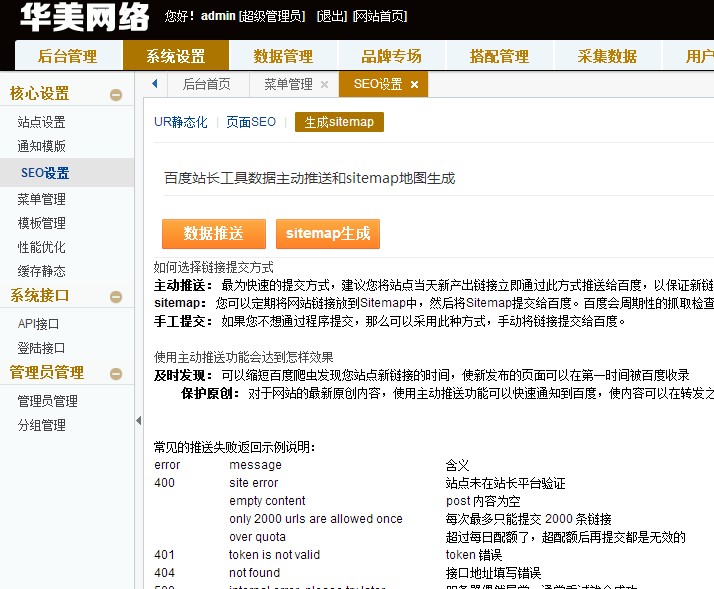Open the UR静态化 sub-tab
The width and height of the screenshot is (714, 589).
[x=181, y=122]
